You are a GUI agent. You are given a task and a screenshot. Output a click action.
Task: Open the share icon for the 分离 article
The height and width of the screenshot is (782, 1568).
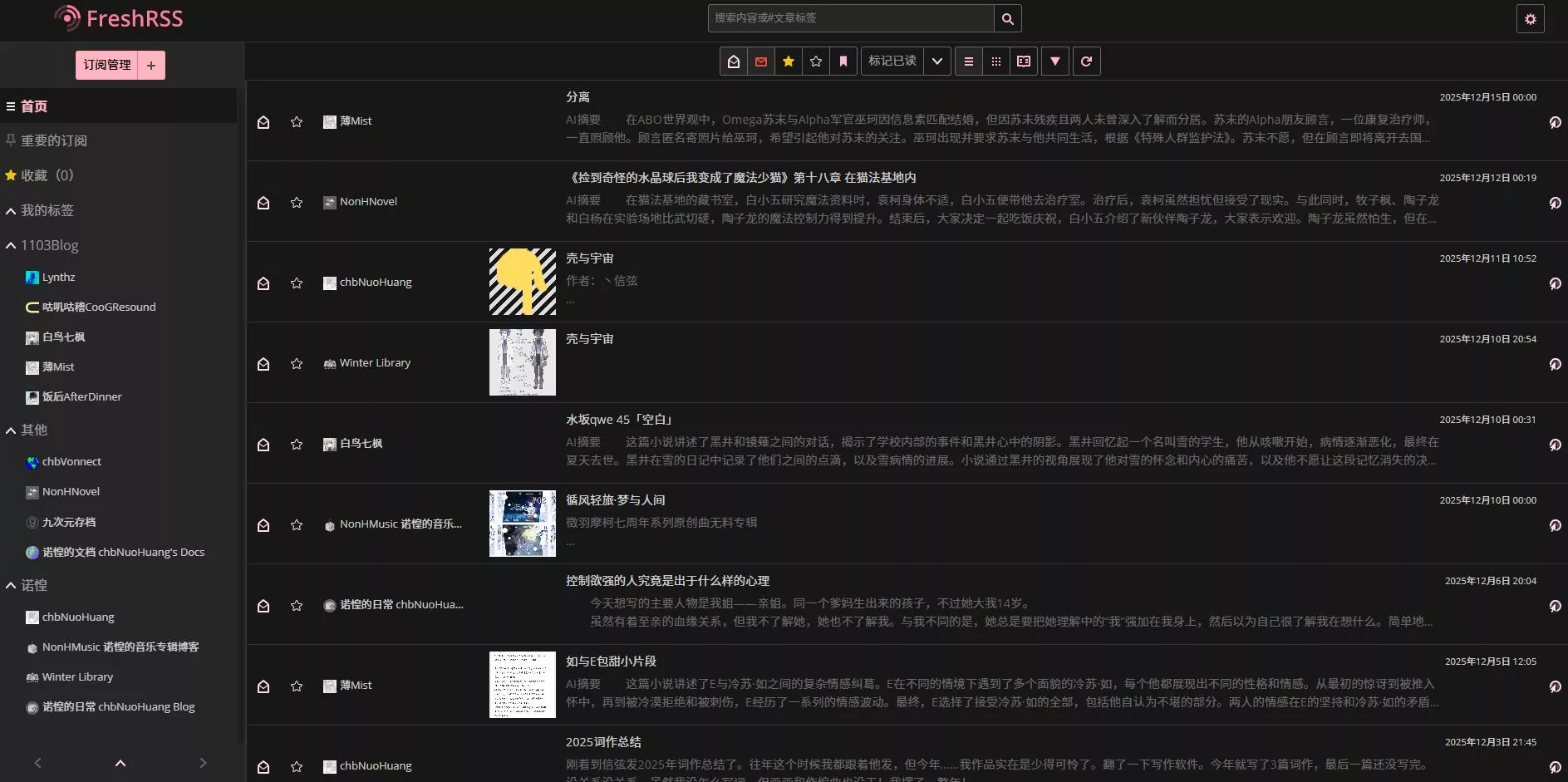[x=1555, y=122]
